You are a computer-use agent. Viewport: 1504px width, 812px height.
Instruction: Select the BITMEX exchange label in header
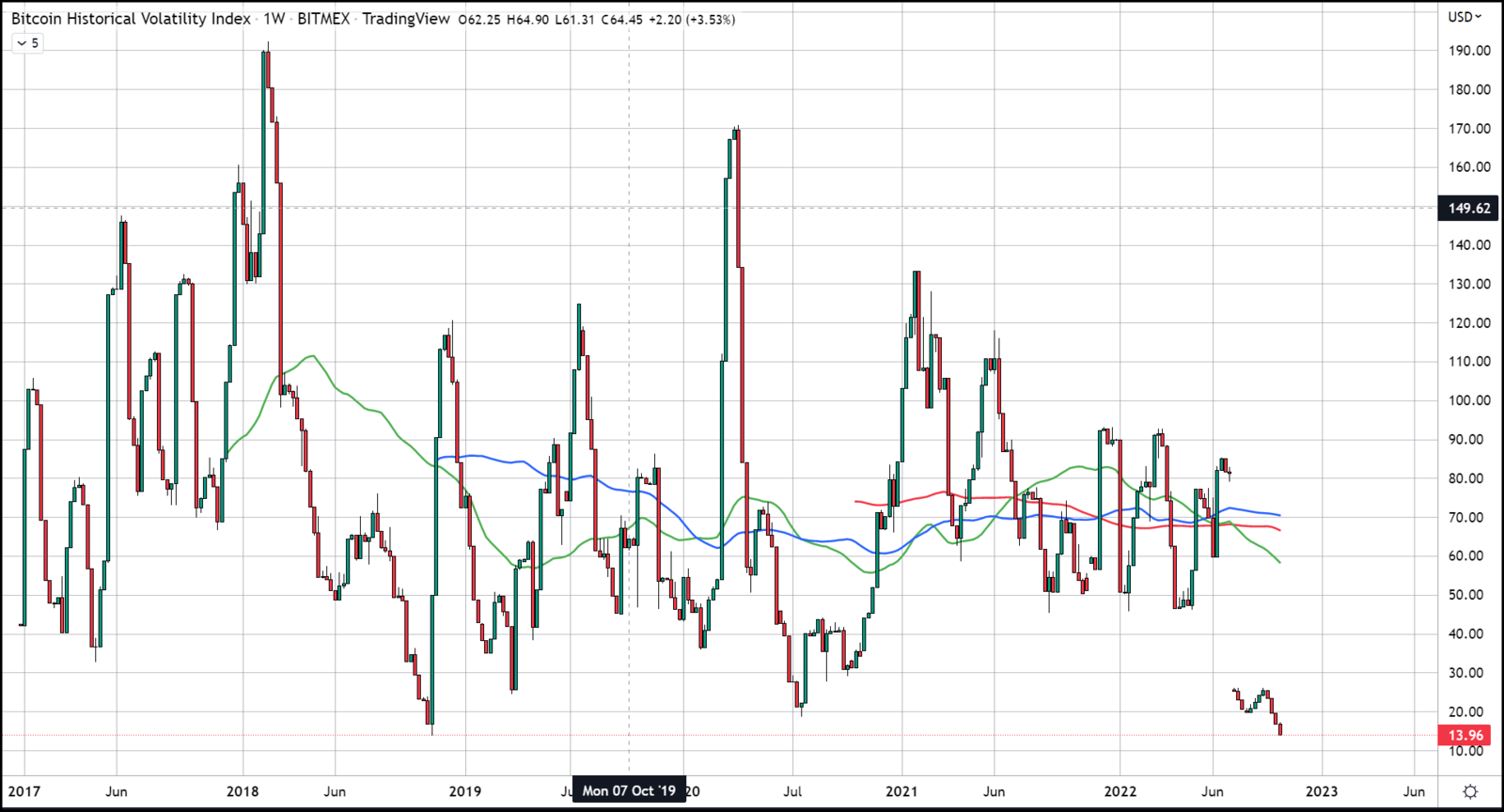[x=323, y=19]
